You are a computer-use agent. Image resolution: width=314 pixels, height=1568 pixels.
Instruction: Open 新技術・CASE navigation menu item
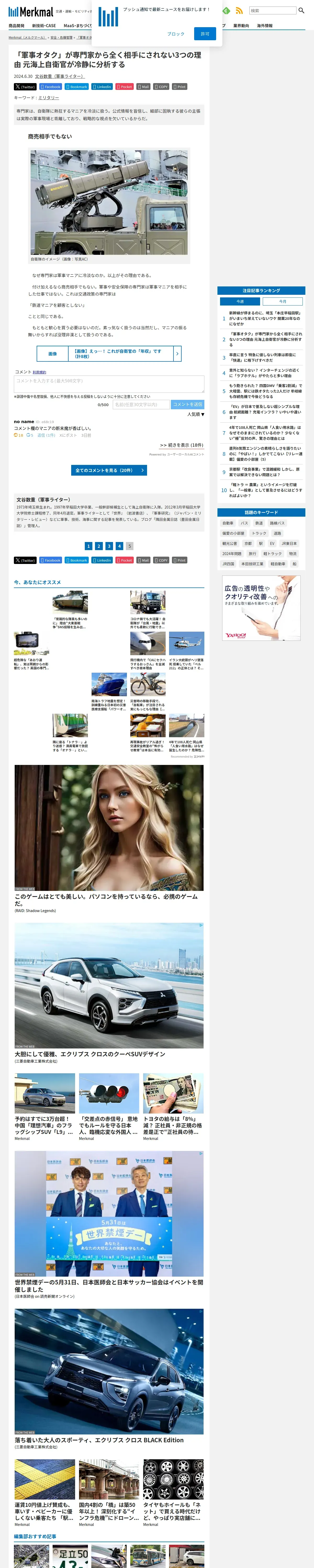(44, 26)
